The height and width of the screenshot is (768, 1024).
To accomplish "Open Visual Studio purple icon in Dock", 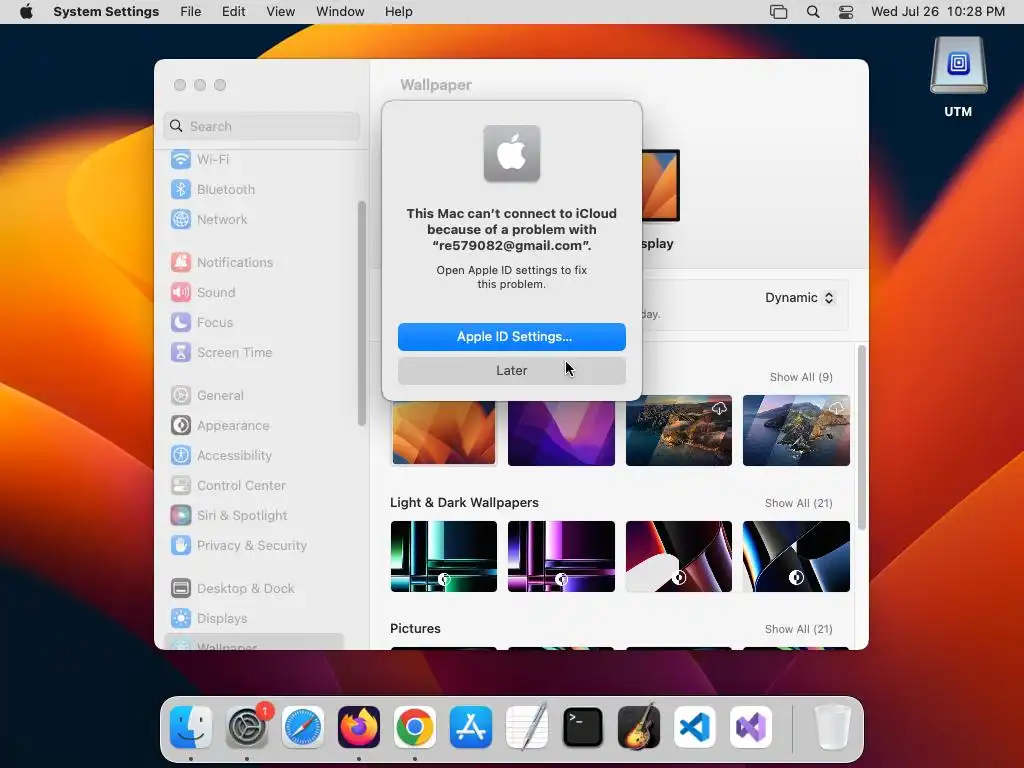I will tap(751, 727).
